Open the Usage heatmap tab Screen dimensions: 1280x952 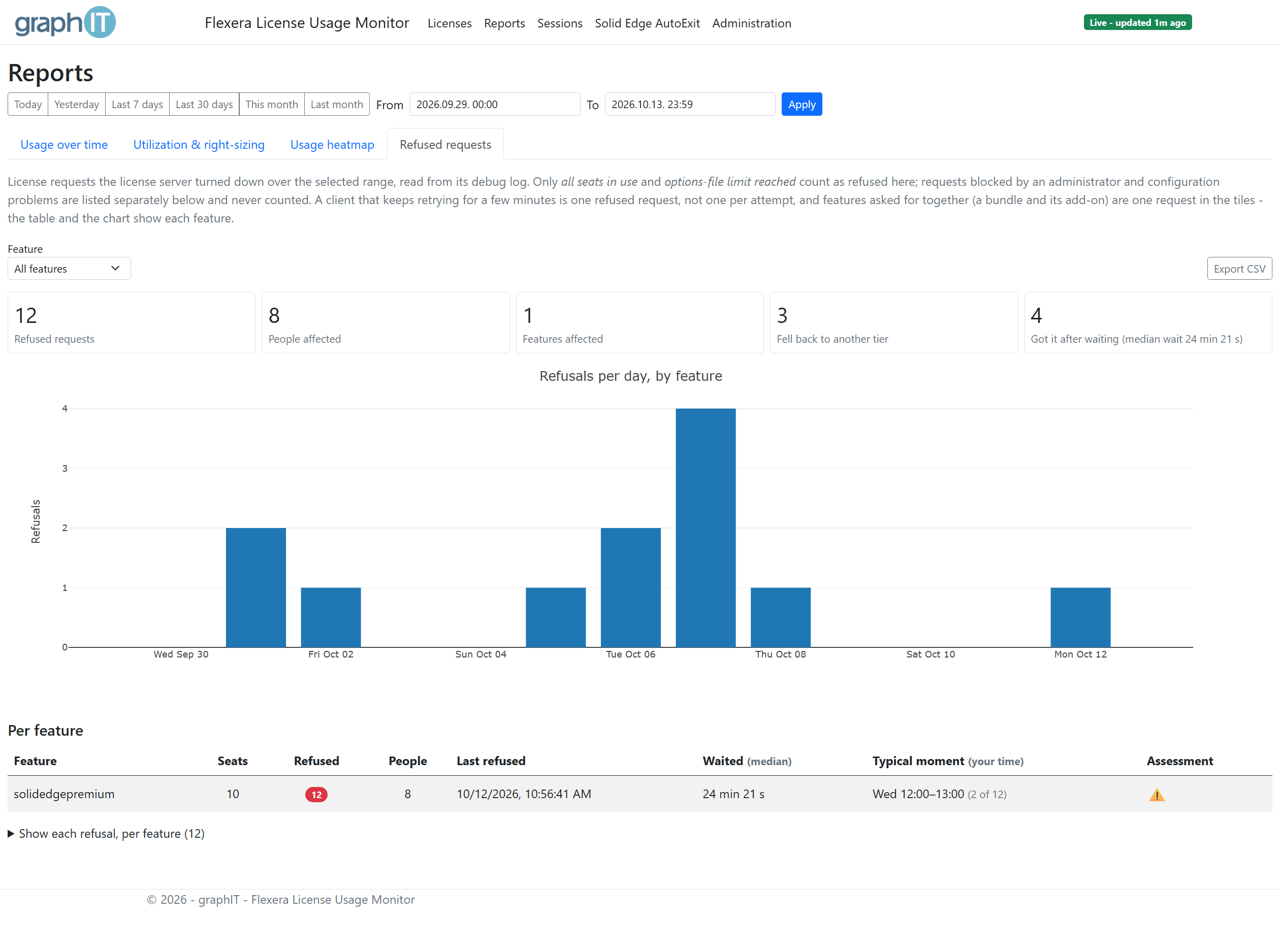click(x=332, y=144)
